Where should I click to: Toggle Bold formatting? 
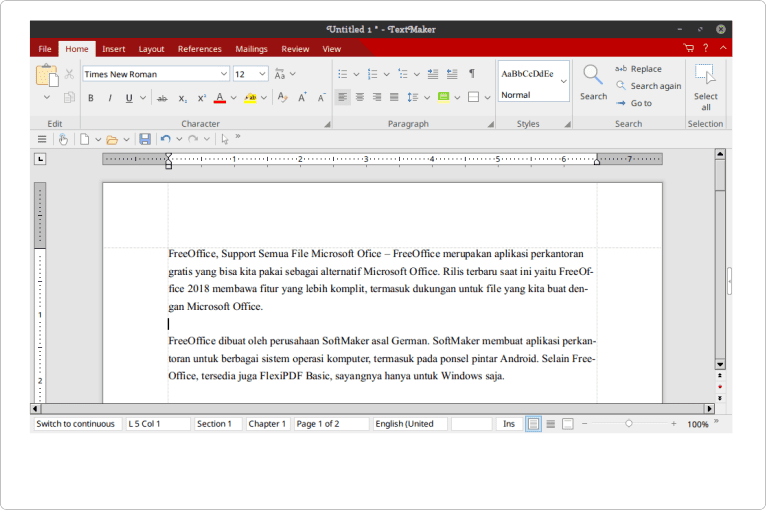click(x=91, y=98)
